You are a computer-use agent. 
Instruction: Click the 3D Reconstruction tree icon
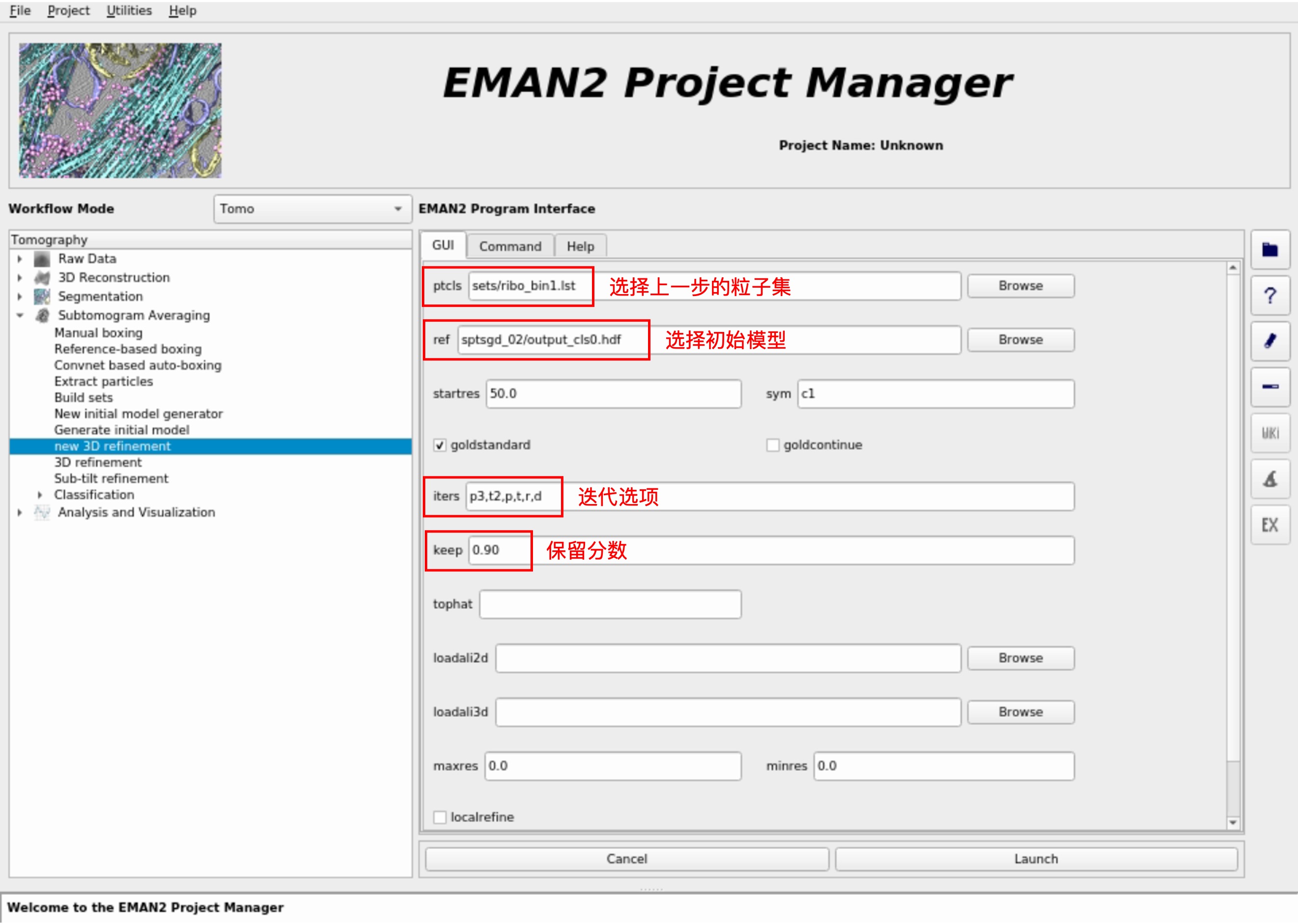point(42,278)
